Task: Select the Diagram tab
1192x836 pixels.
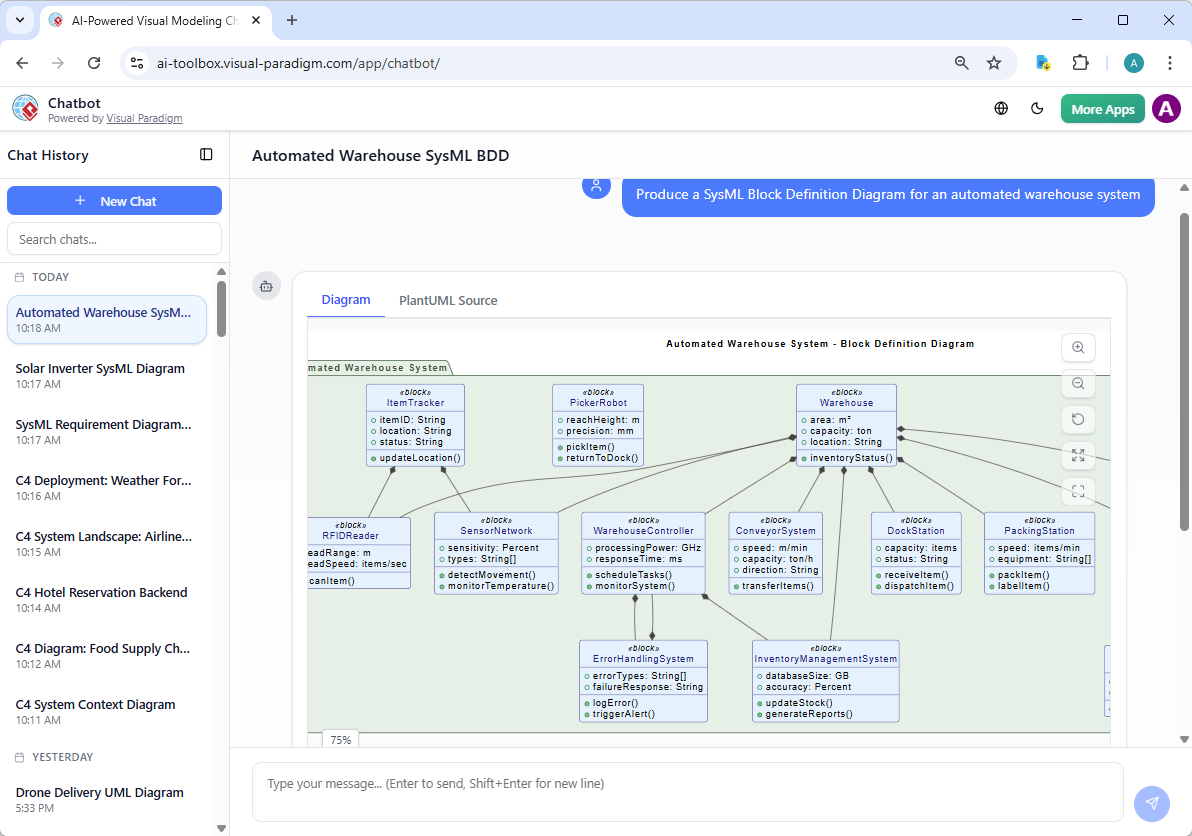Action: 345,300
